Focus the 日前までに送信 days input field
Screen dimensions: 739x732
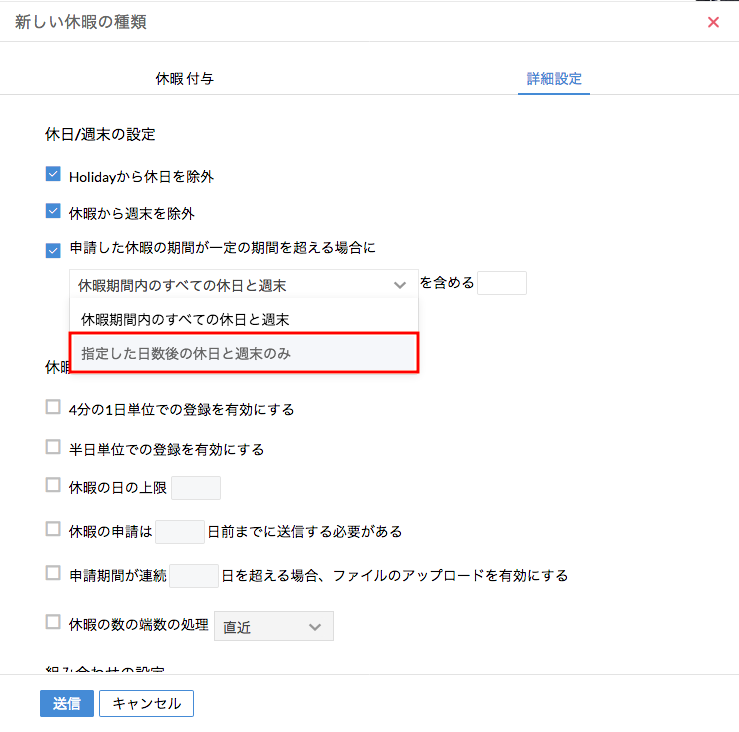[179, 531]
